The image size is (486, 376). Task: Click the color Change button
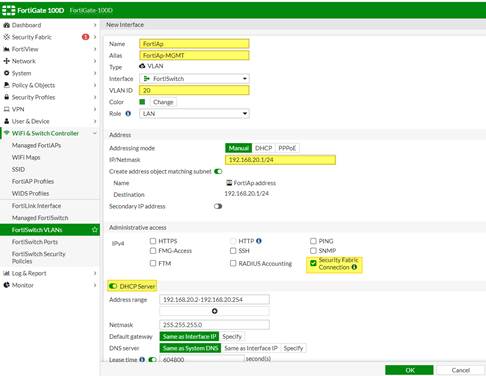163,102
